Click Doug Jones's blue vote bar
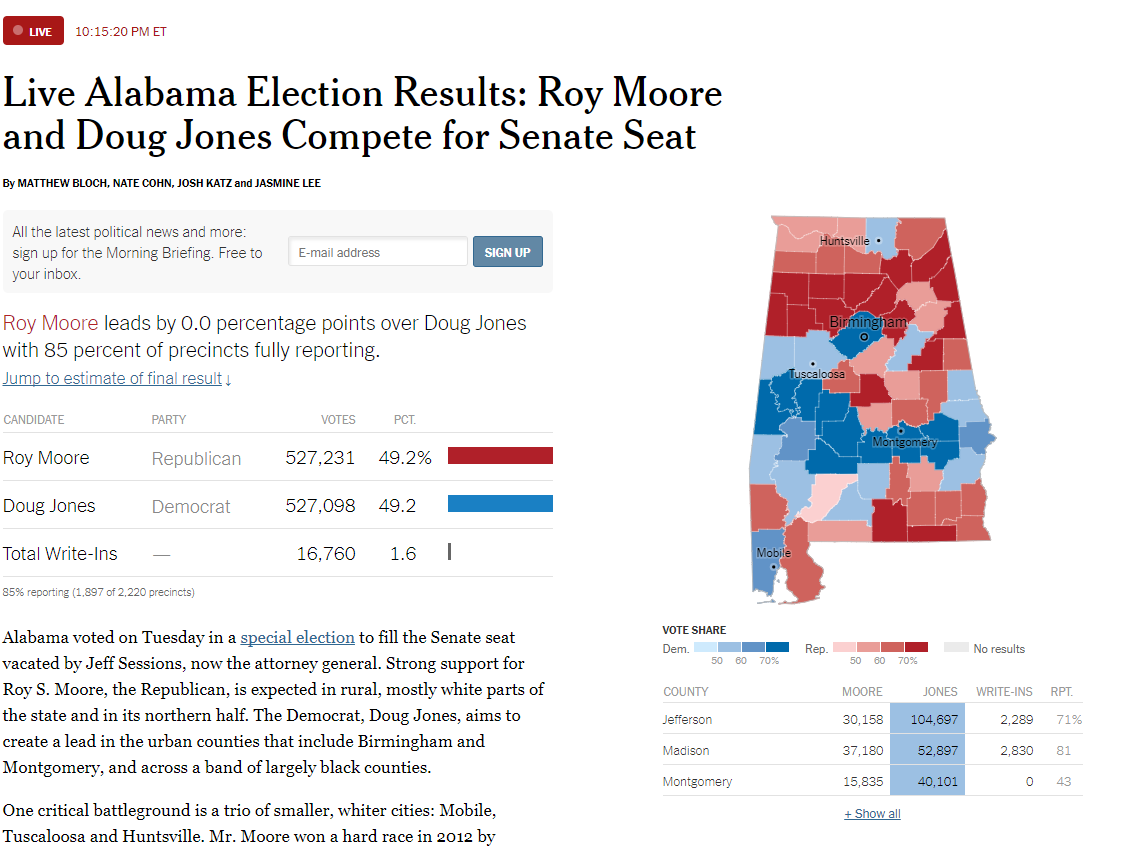 500,503
